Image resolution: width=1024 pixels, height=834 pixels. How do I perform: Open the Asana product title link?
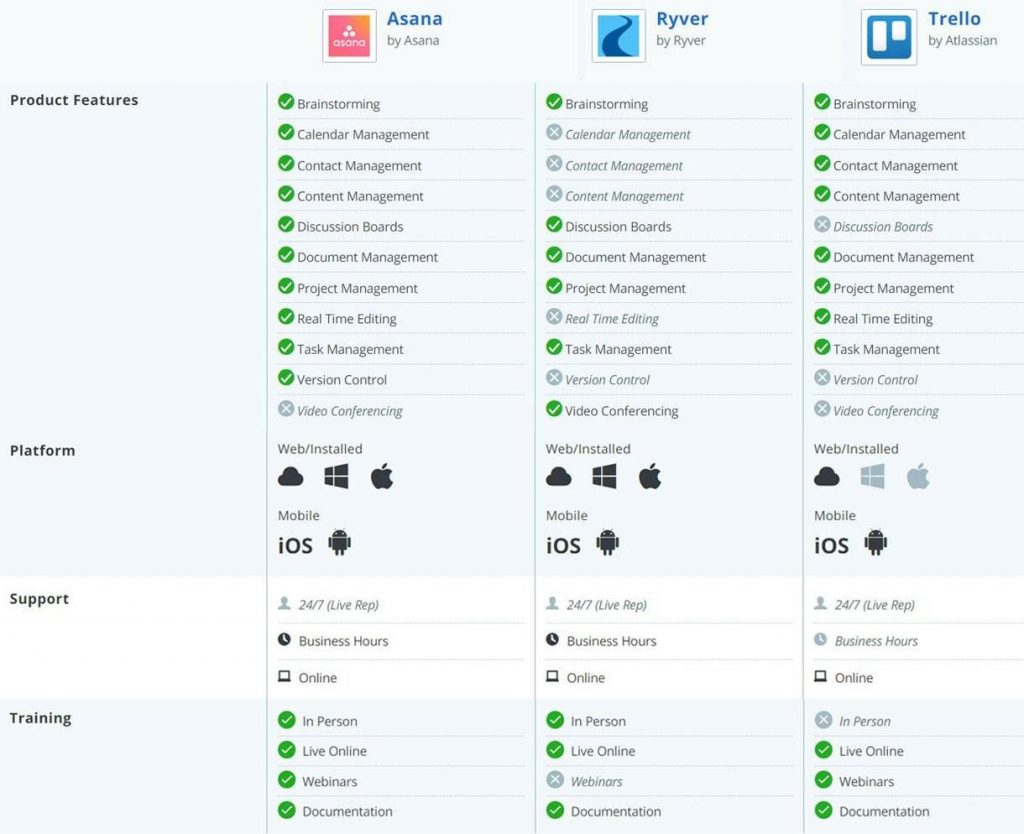coord(414,19)
